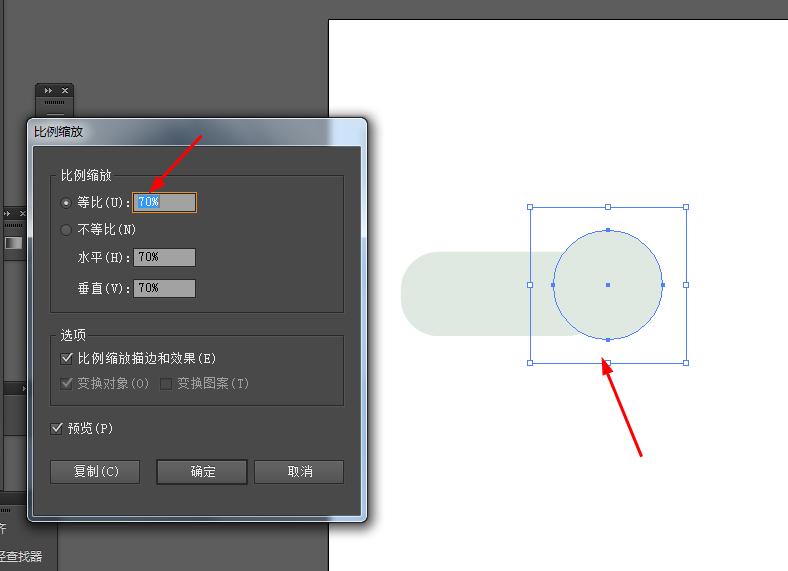
Task: Select the 等比(U) uniform scale radio button
Action: coord(66,203)
